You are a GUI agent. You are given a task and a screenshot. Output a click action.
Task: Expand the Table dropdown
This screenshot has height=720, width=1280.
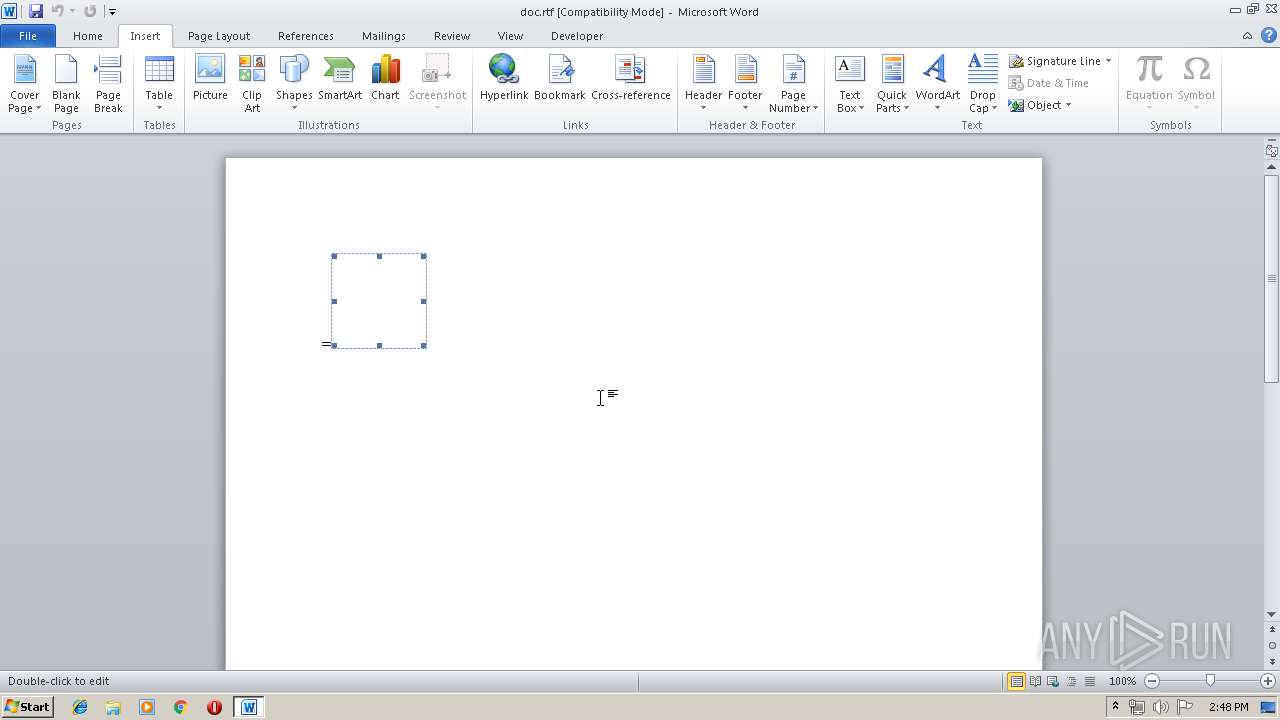159,84
